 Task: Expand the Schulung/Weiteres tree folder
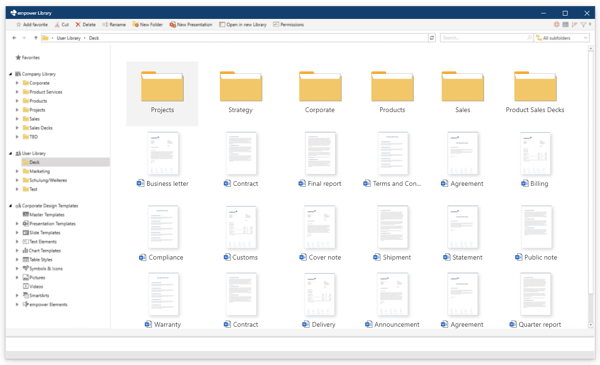click(x=17, y=180)
